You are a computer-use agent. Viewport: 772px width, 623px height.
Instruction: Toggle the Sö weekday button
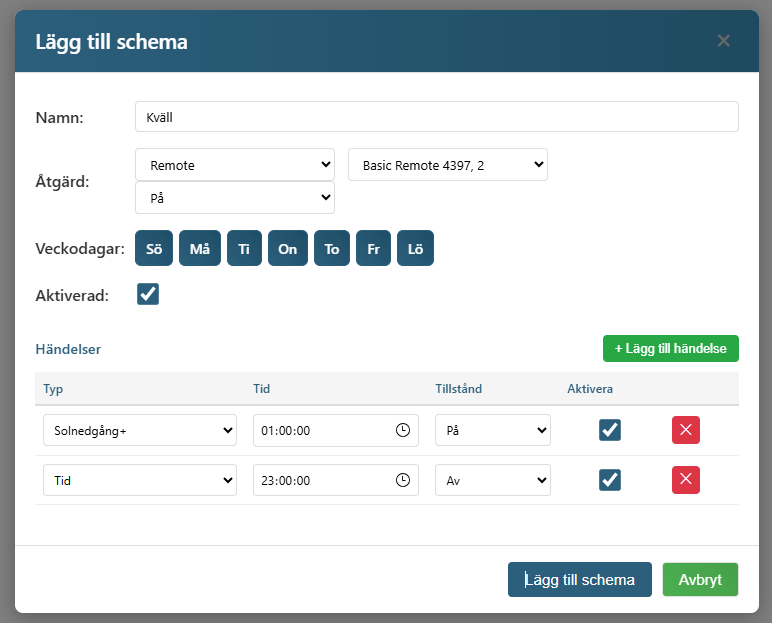(154, 249)
